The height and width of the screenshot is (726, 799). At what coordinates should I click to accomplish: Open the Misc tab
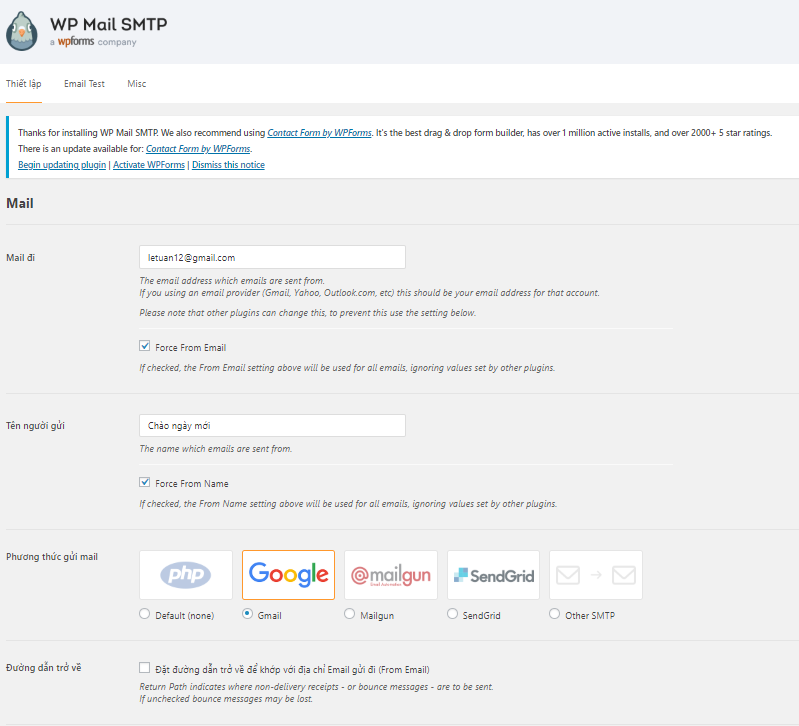137,84
